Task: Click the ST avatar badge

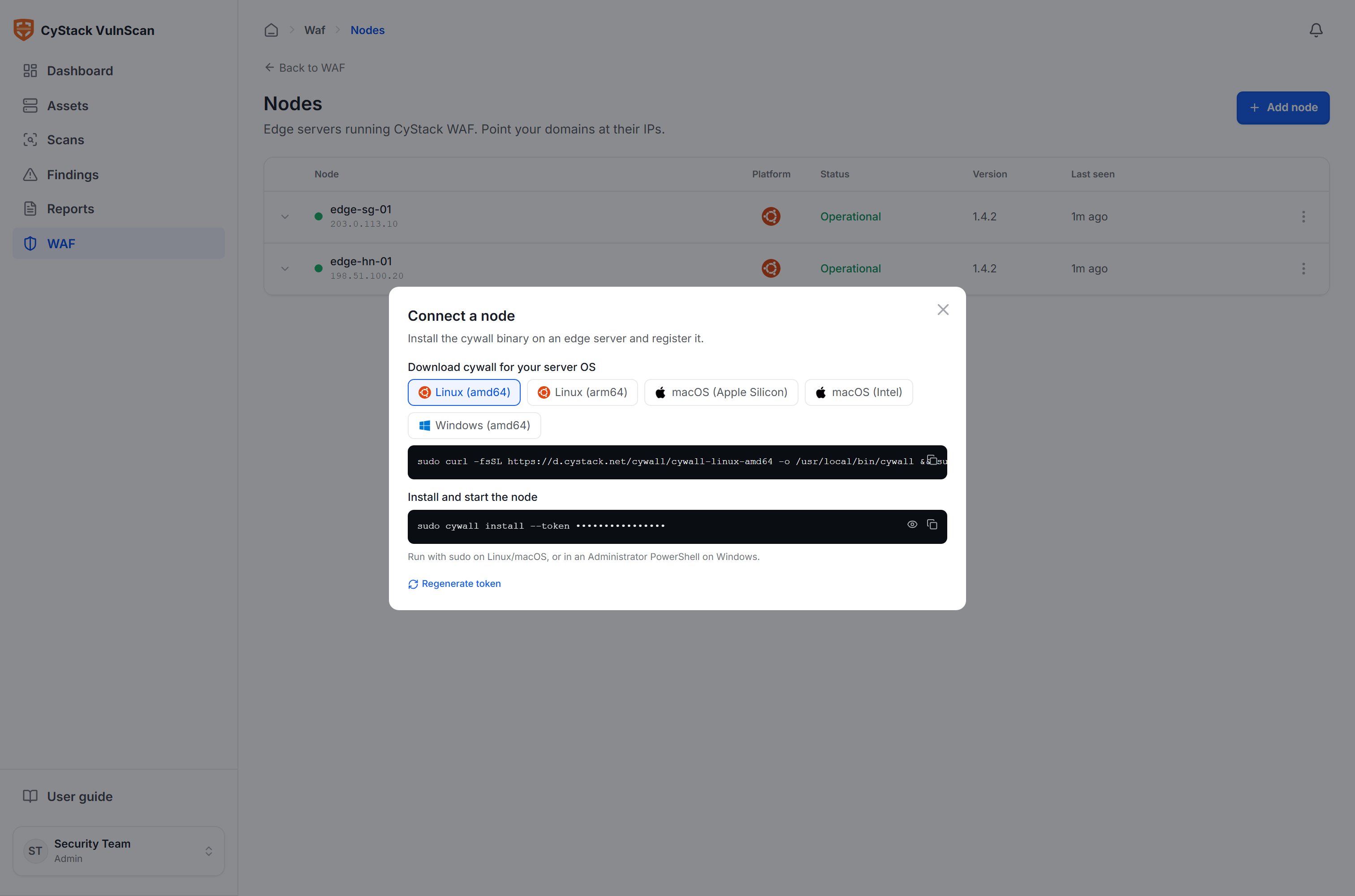Action: 35,851
